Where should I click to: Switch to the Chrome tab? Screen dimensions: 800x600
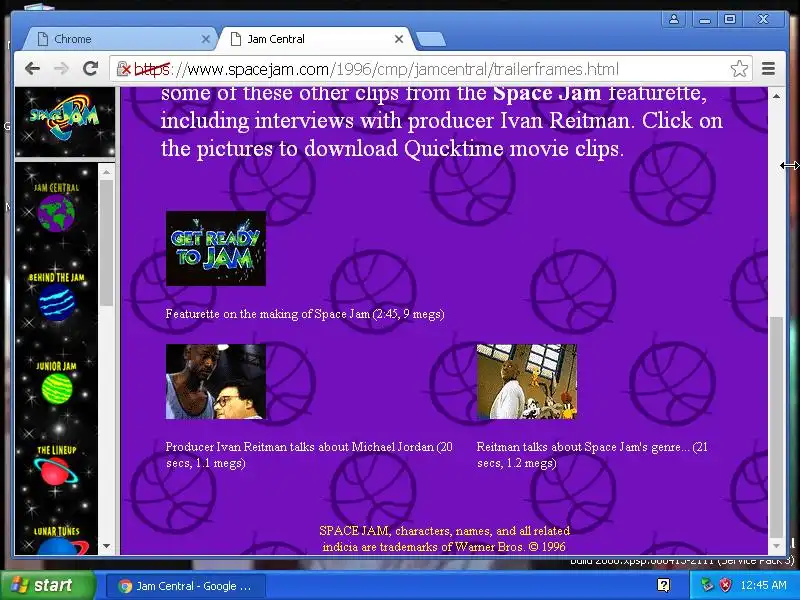pyautogui.click(x=119, y=39)
